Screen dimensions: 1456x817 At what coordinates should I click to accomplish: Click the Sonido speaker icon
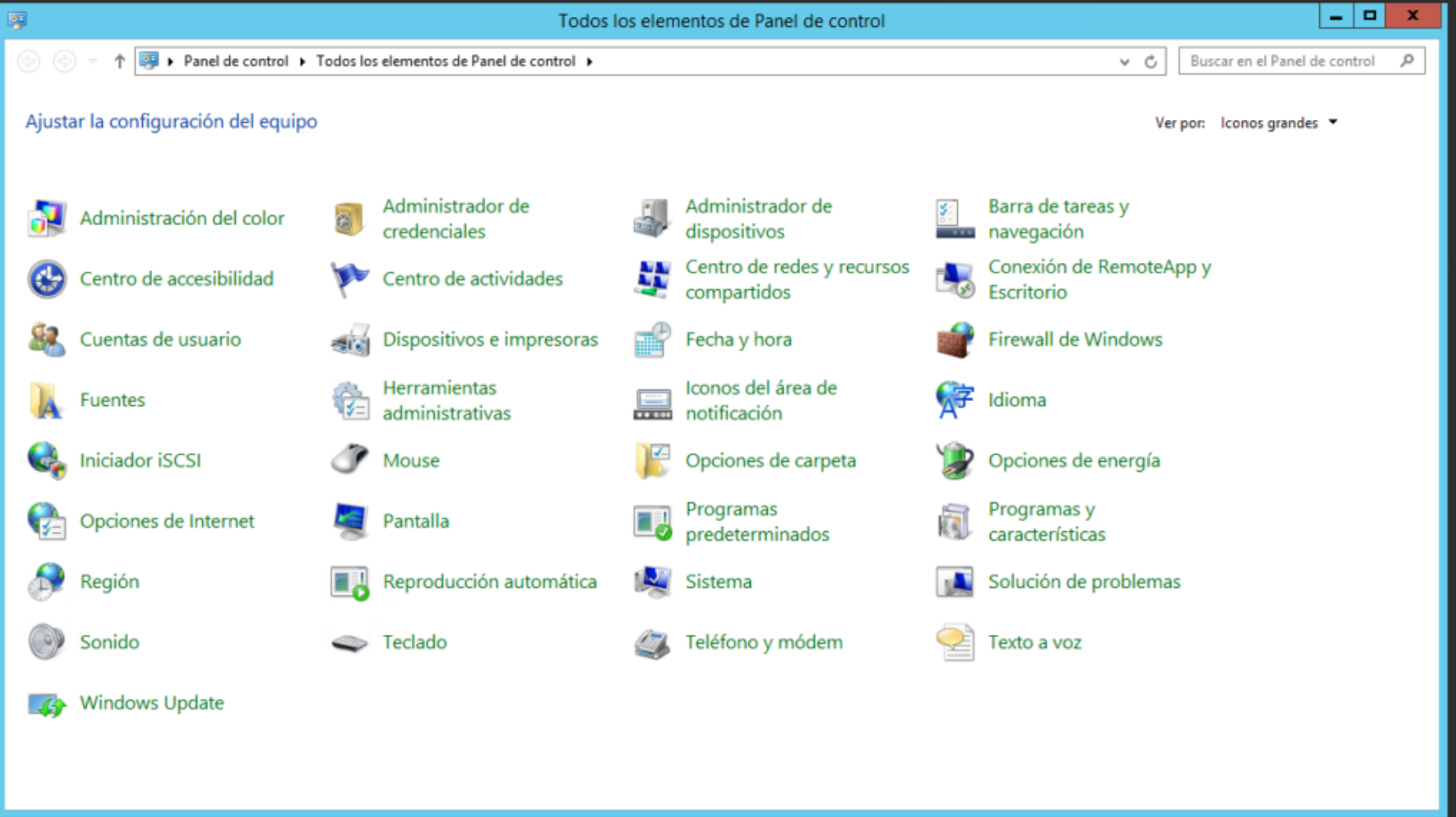pos(47,643)
